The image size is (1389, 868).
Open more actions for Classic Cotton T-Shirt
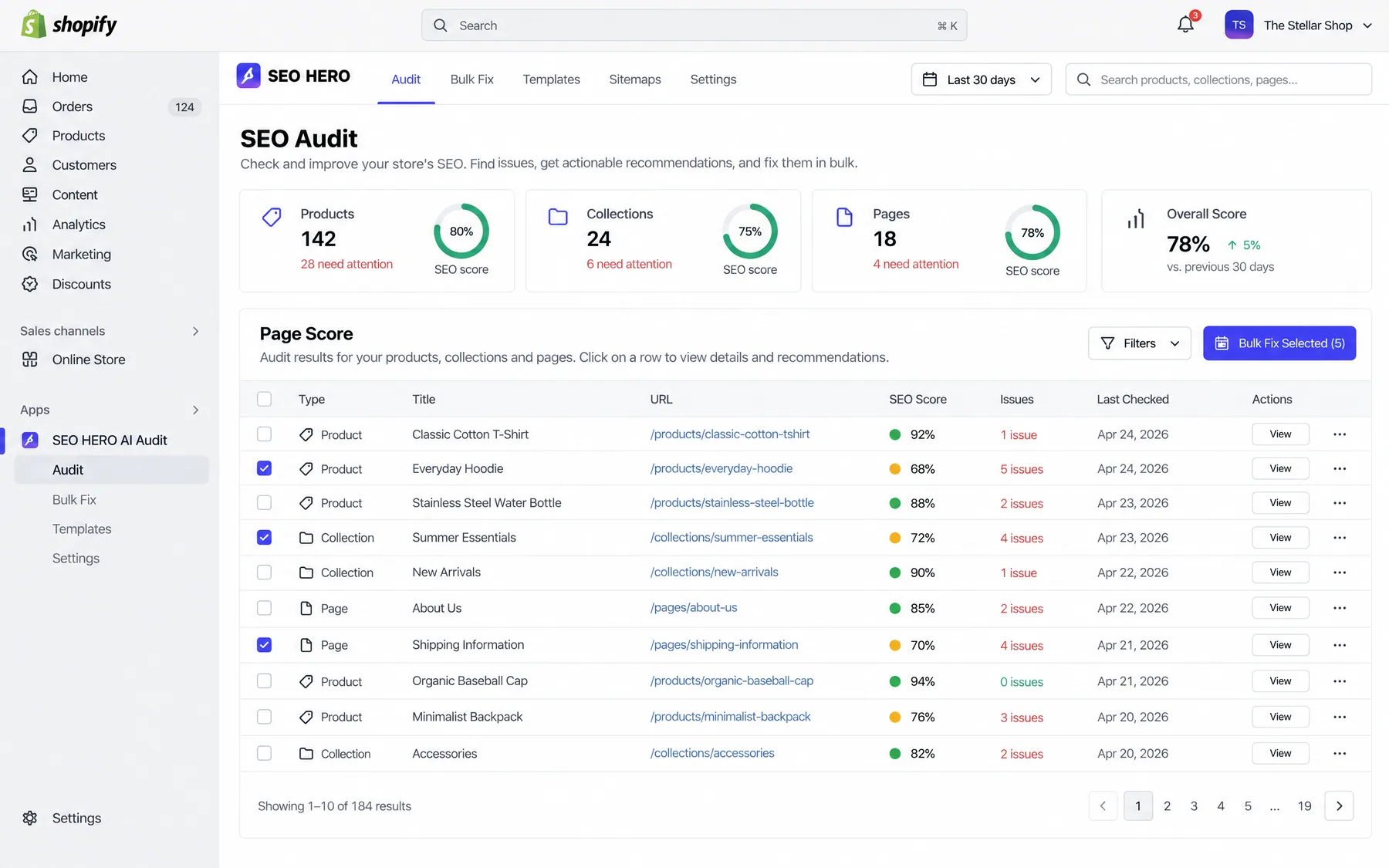1340,434
